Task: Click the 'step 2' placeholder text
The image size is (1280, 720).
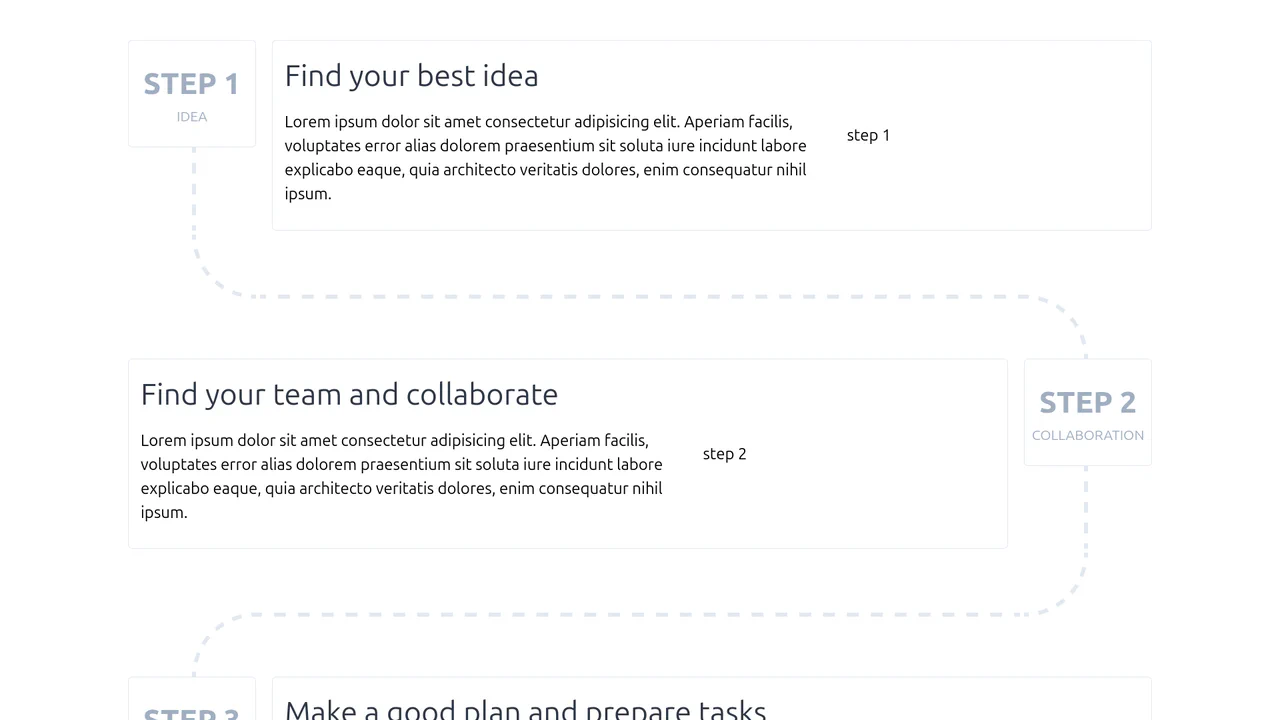Action: click(x=724, y=454)
